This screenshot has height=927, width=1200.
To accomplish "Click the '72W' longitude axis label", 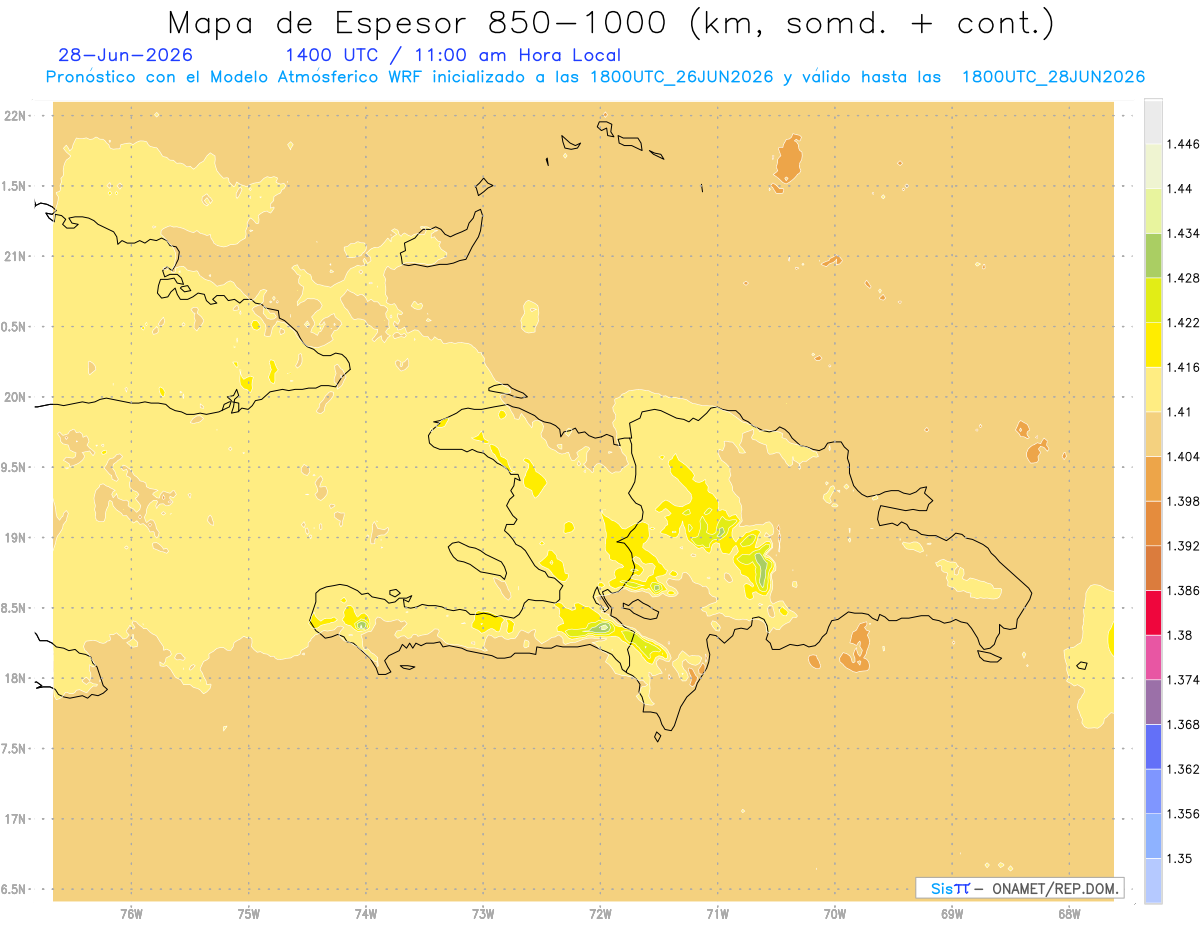I will (600, 914).
